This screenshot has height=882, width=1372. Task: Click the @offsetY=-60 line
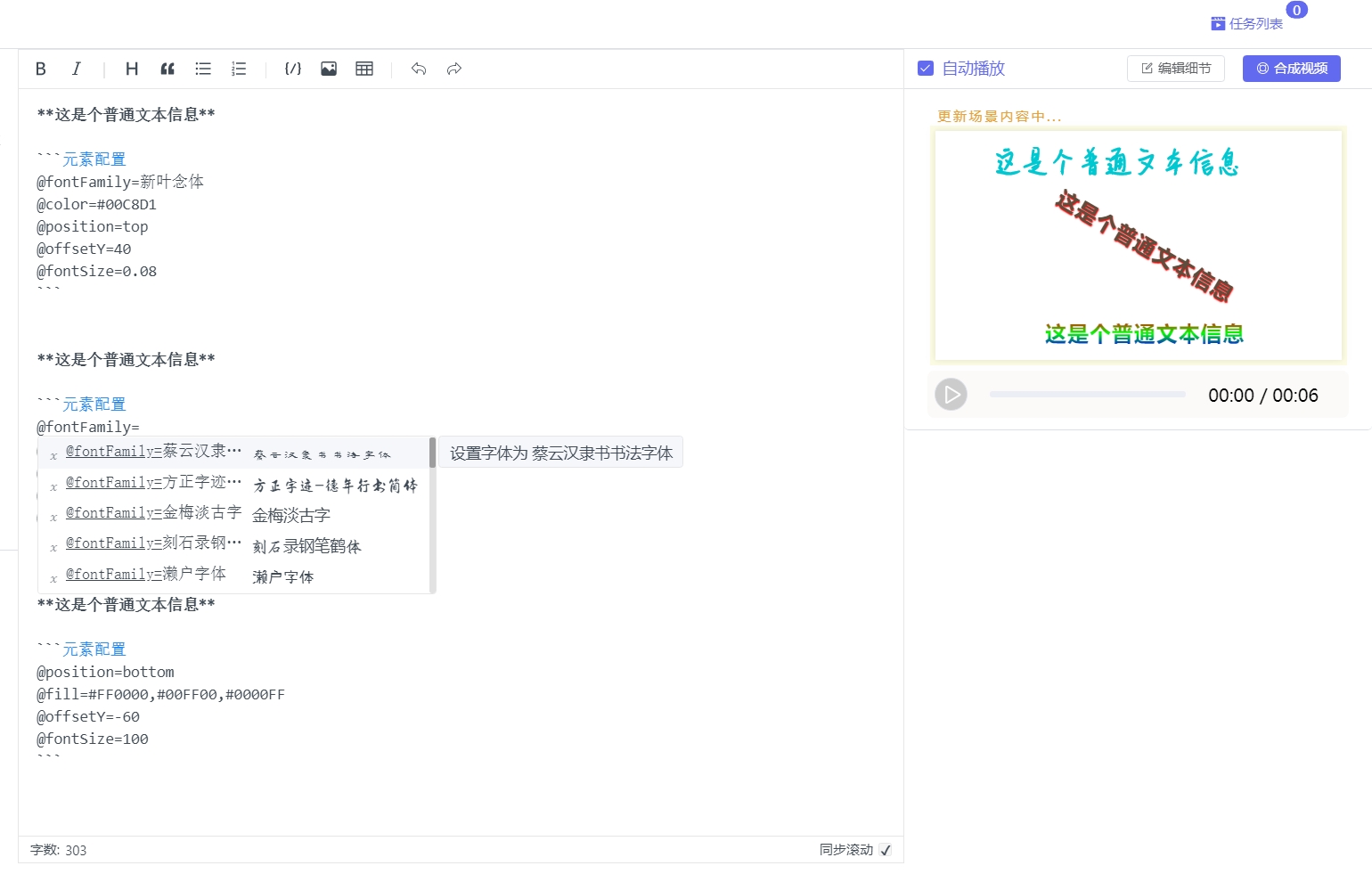click(x=88, y=716)
